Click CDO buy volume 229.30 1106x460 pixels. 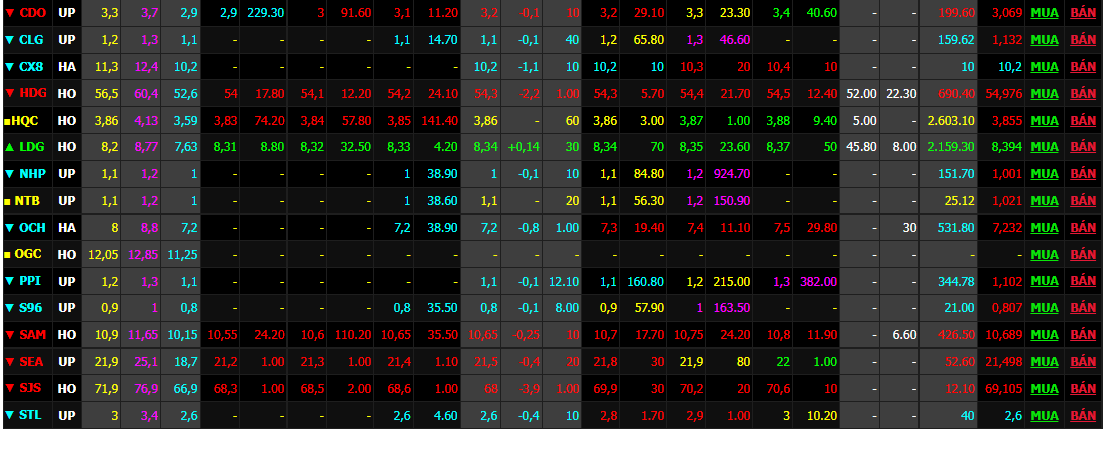click(x=265, y=13)
